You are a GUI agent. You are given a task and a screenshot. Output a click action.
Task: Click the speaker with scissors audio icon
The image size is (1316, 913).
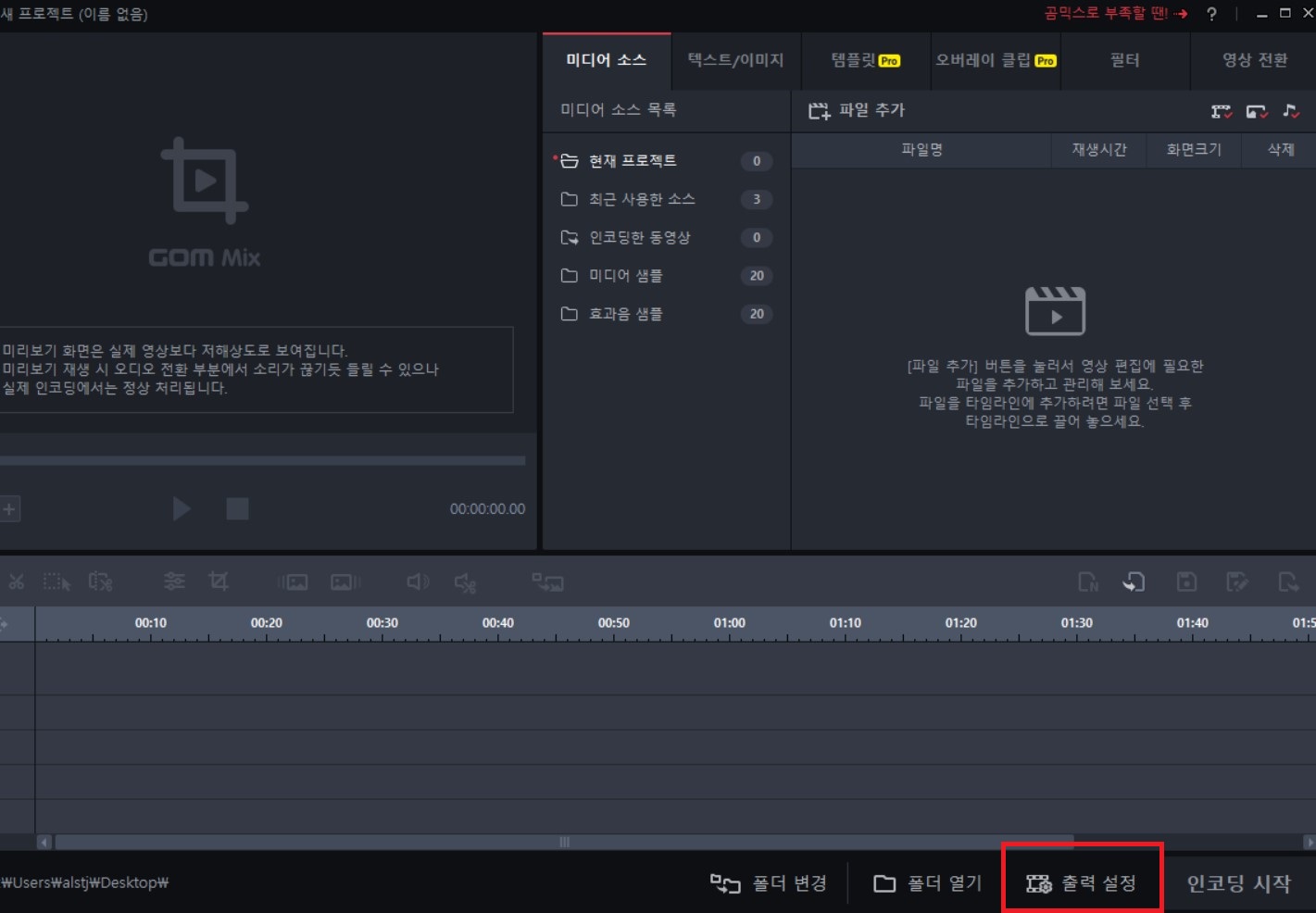coord(465,582)
